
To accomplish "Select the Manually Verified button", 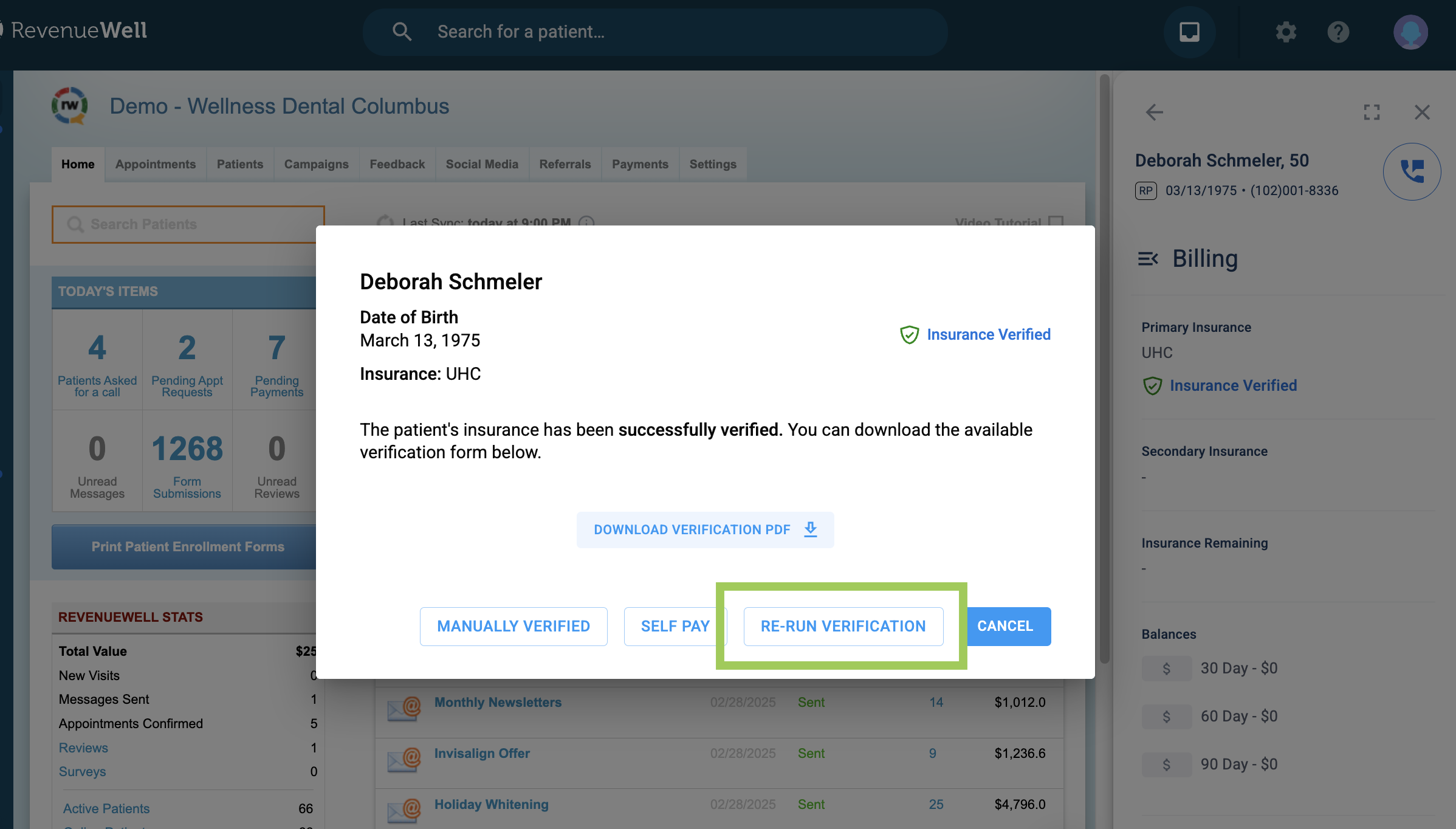I will point(513,626).
